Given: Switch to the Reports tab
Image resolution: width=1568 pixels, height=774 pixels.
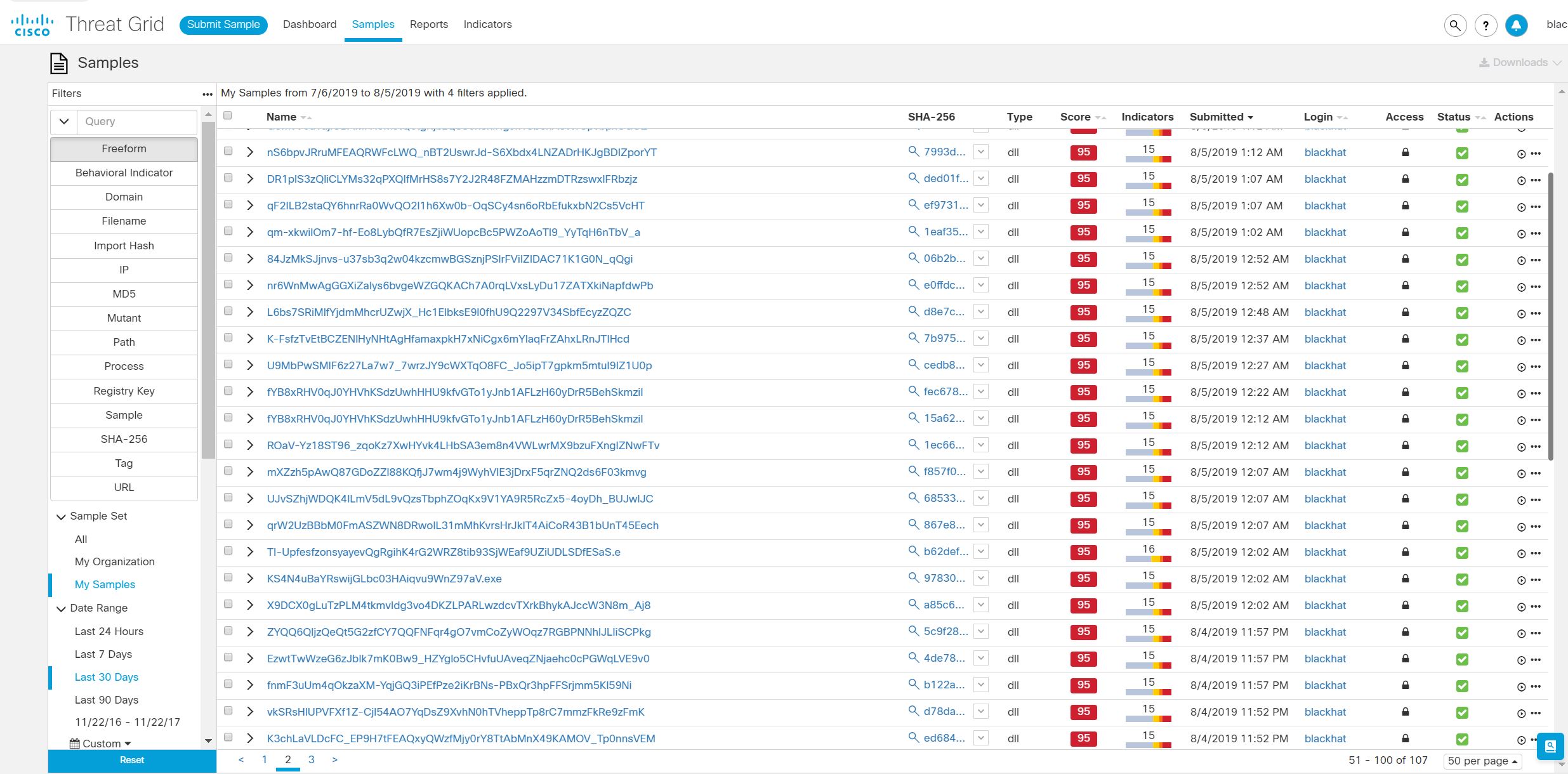Looking at the screenshot, I should point(428,24).
